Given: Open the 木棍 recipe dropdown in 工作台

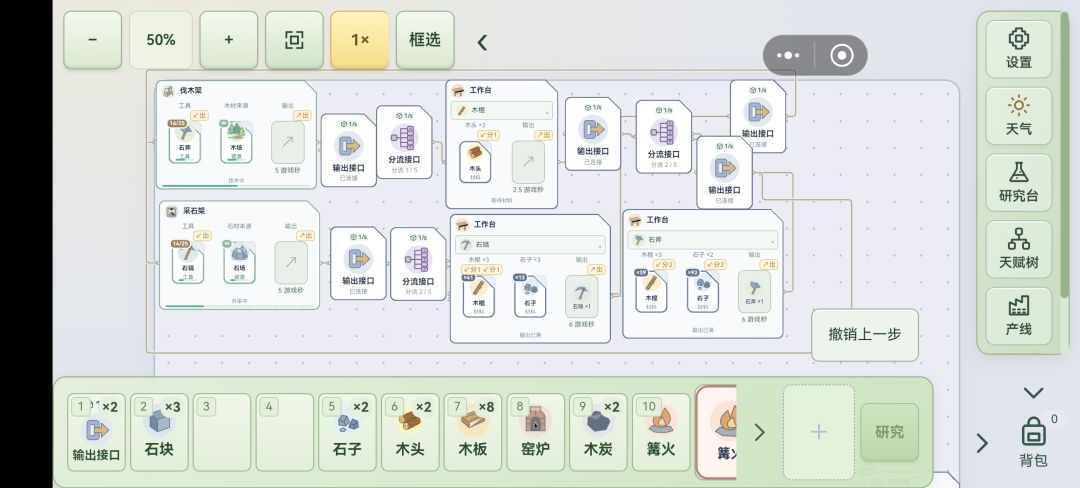Looking at the screenshot, I should [x=501, y=110].
